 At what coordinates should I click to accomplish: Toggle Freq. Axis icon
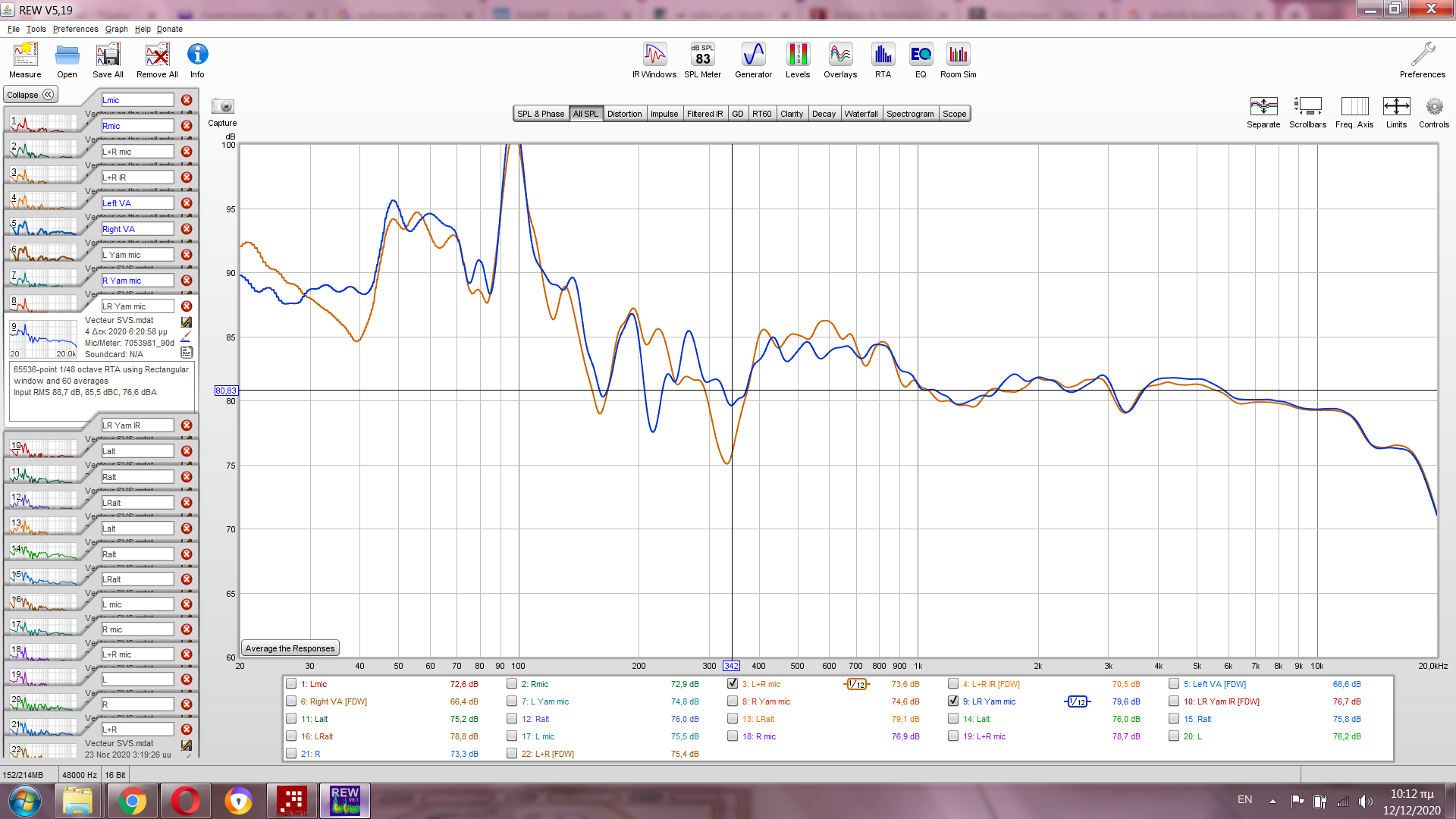(1354, 112)
